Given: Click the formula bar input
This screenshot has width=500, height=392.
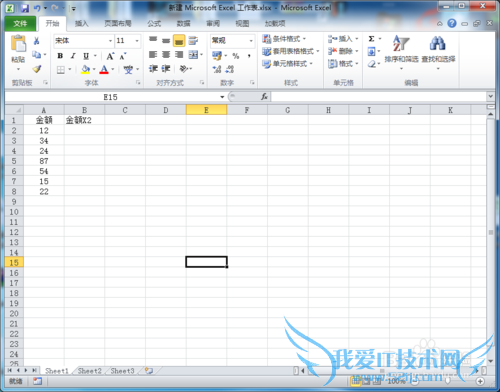Looking at the screenshot, I should pyautogui.click(x=379, y=97).
